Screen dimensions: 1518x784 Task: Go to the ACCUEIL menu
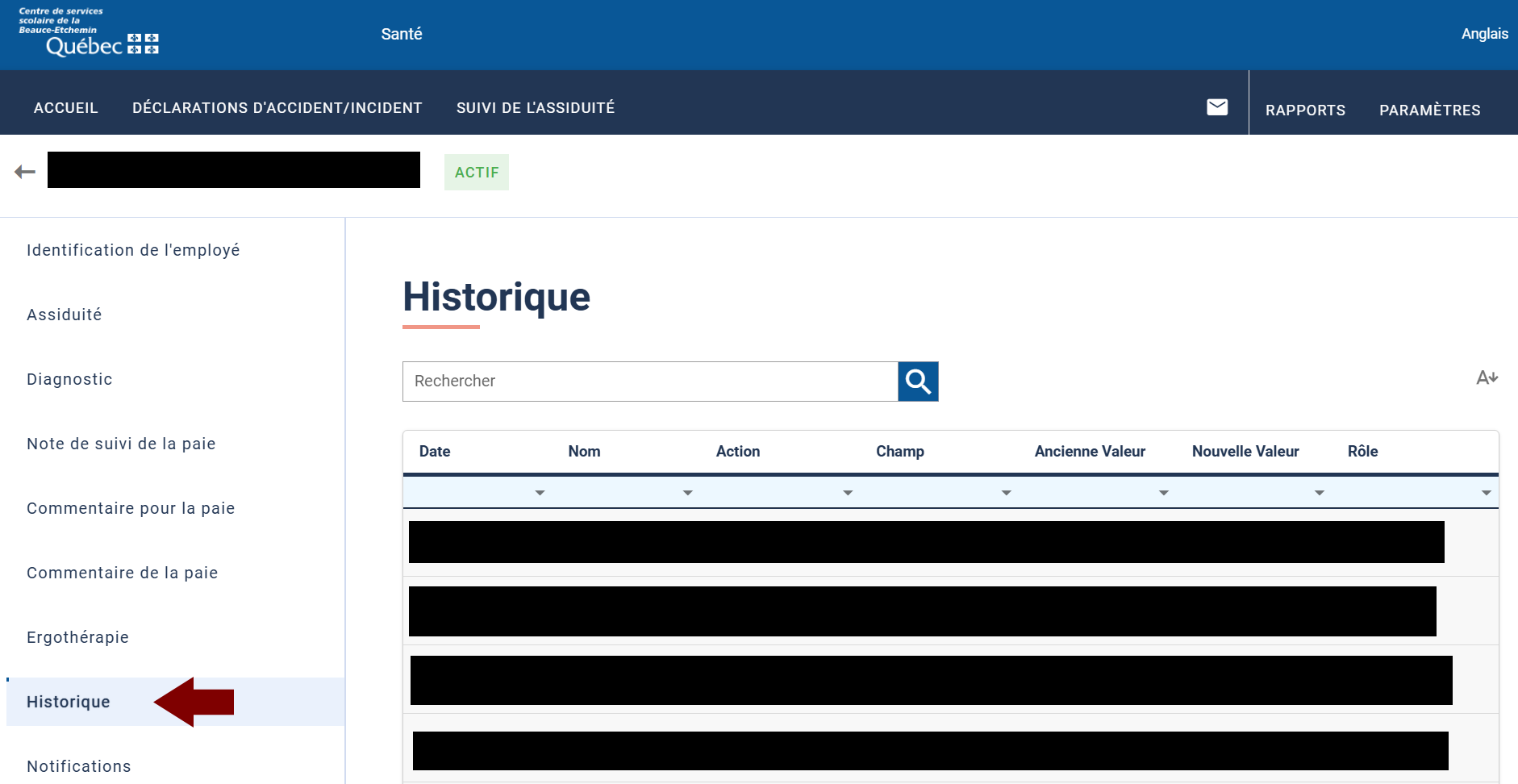(x=66, y=108)
